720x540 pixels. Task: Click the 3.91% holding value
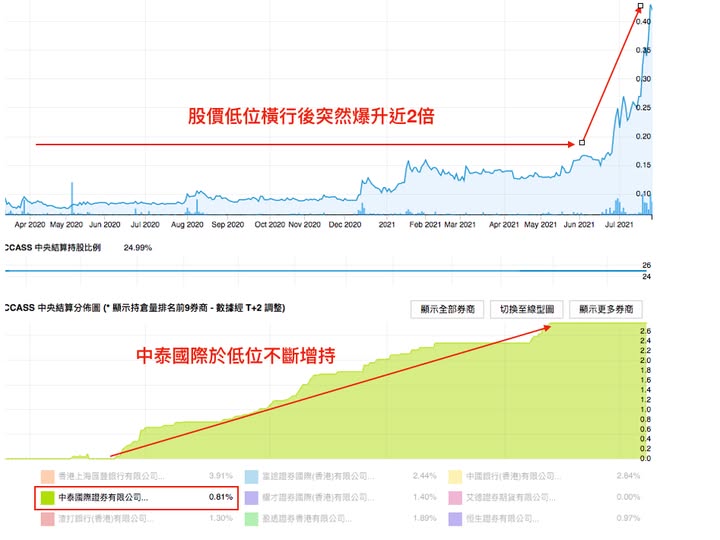pyautogui.click(x=221, y=476)
